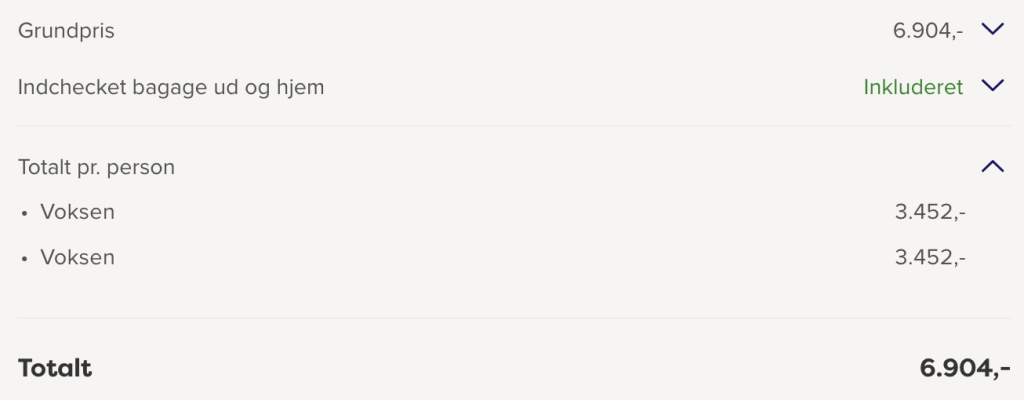Select the first Voksen entry label
Viewport: 1024px width, 400px height.
[x=78, y=212]
